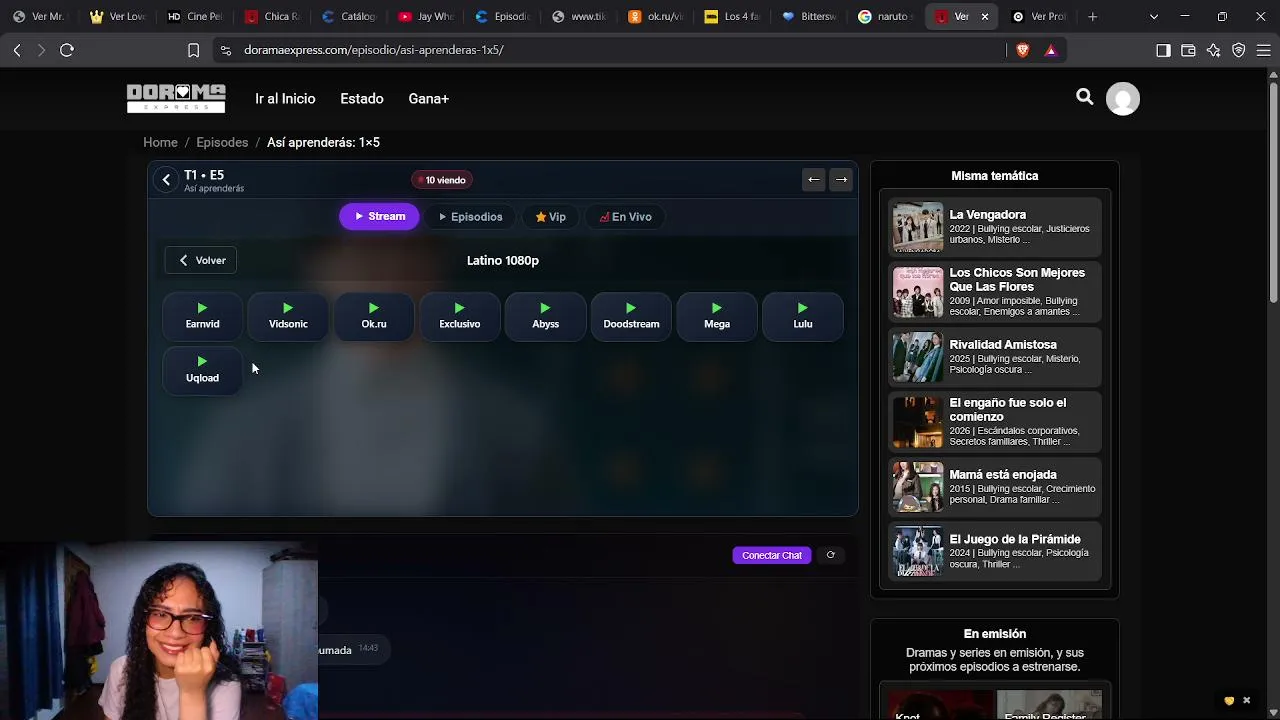Open the Leo AI sparkle icon
Viewport: 1280px width, 720px height.
[1213, 50]
